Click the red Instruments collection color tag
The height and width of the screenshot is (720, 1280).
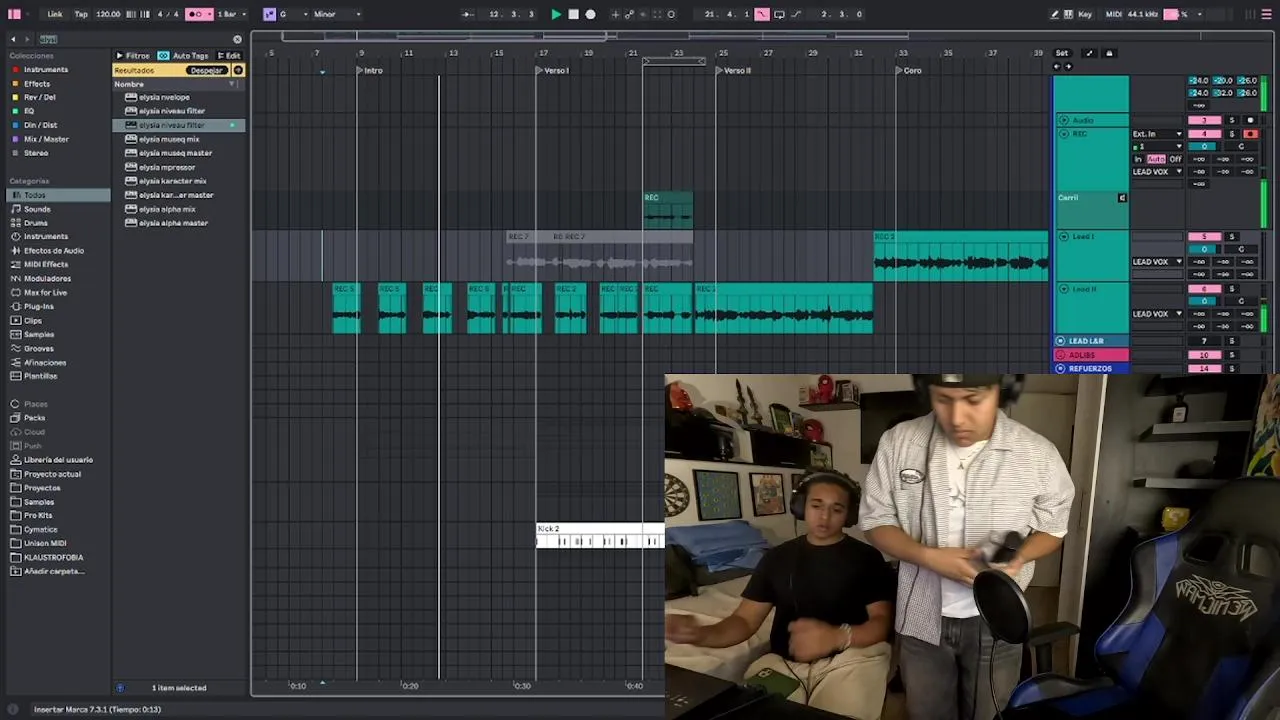[x=15, y=70]
